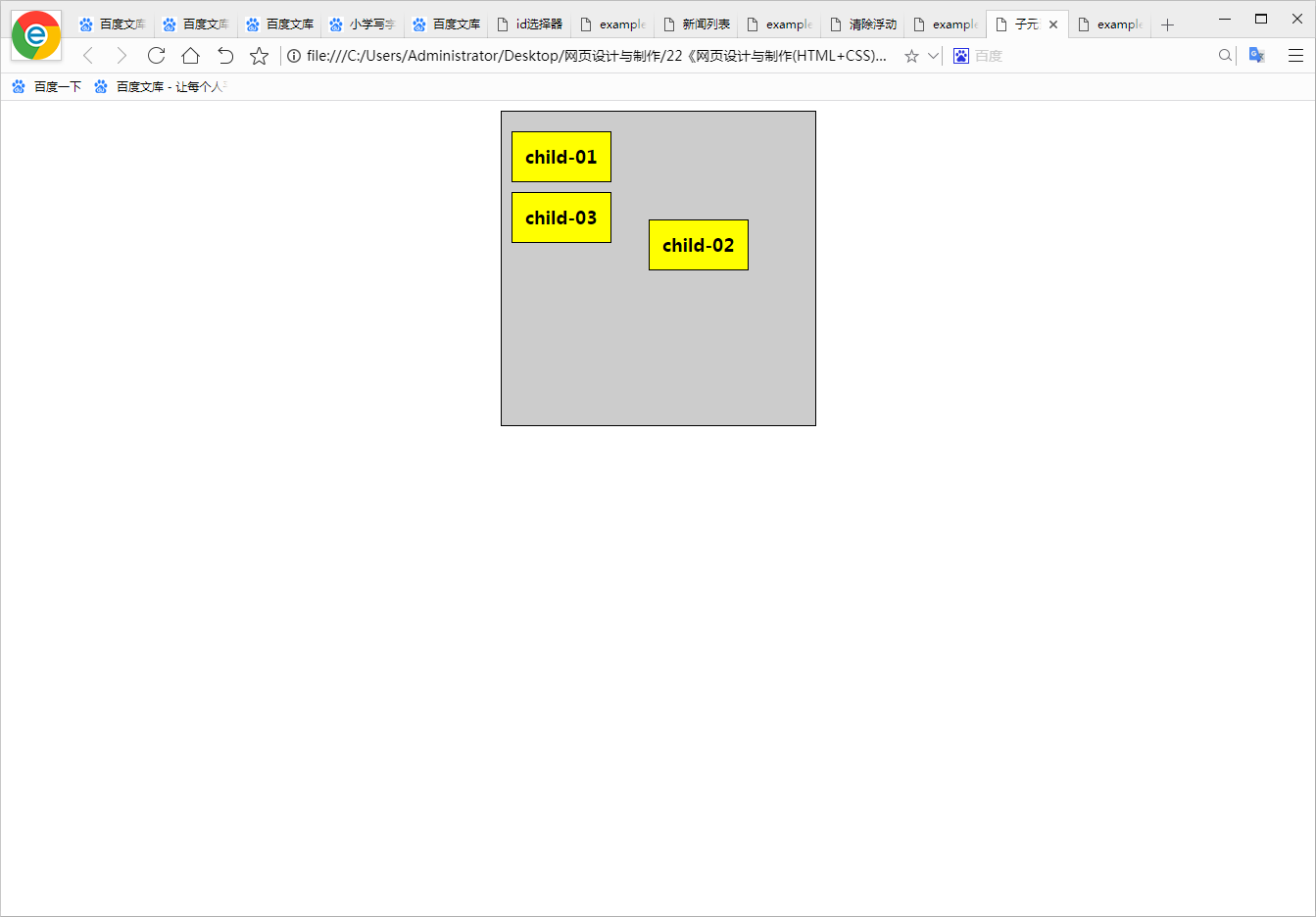Click the page info icon in address bar

[x=294, y=56]
